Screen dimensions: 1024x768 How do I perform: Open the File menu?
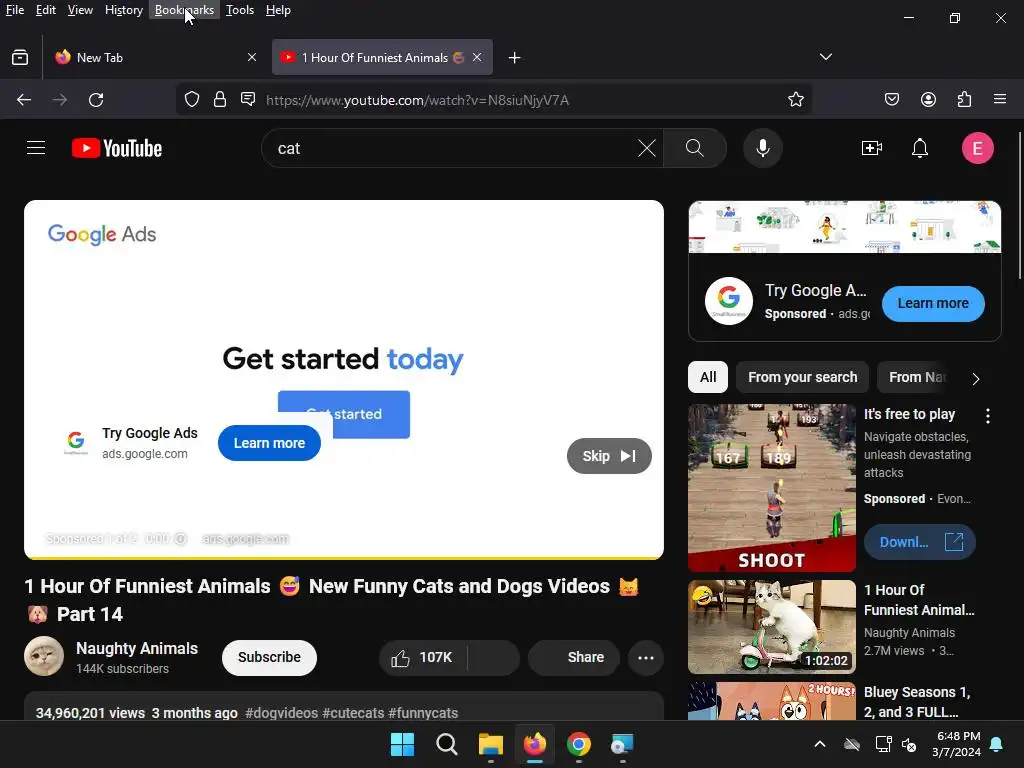tap(15, 10)
